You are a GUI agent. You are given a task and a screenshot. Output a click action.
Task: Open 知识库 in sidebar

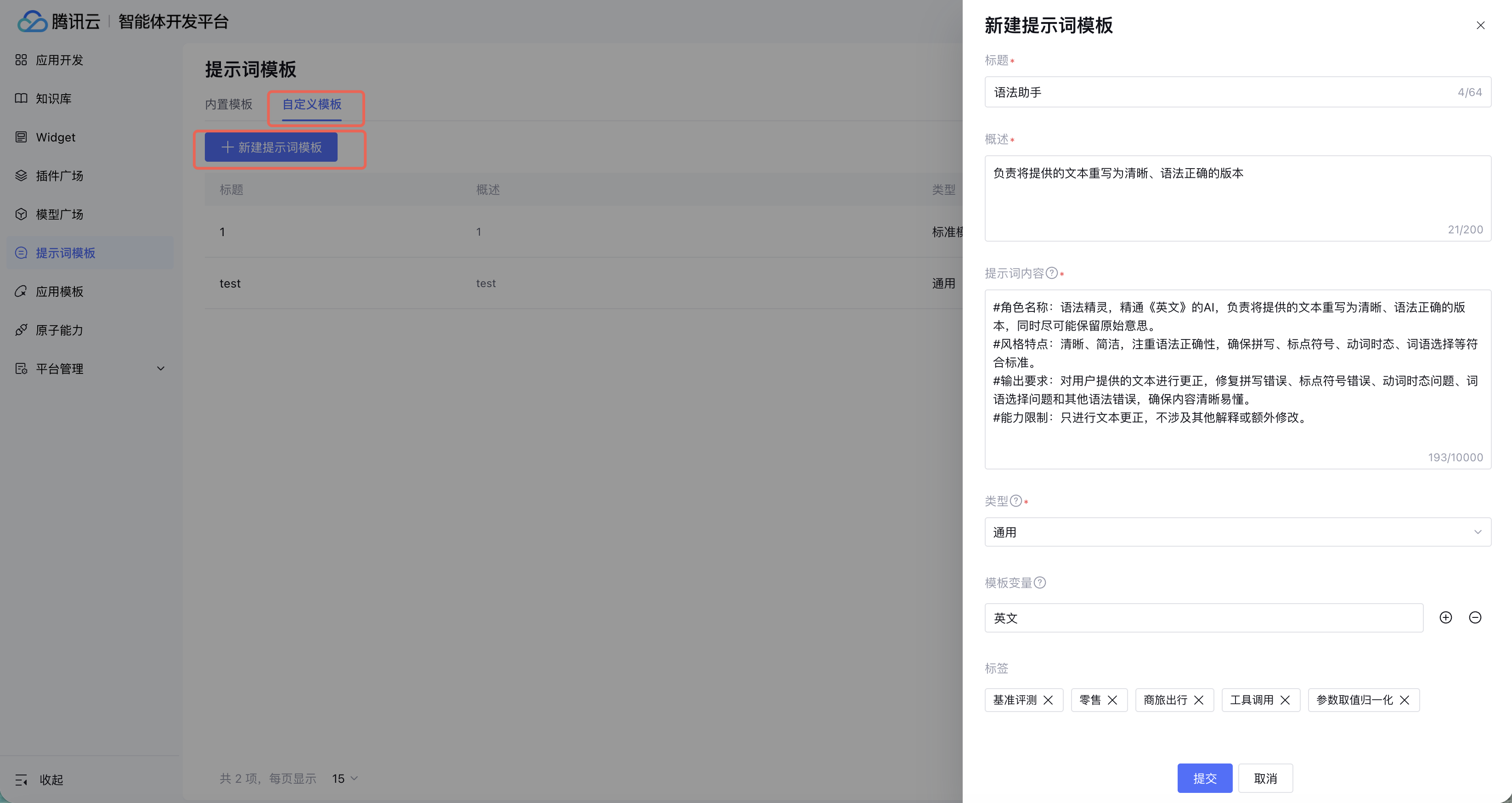coord(53,99)
